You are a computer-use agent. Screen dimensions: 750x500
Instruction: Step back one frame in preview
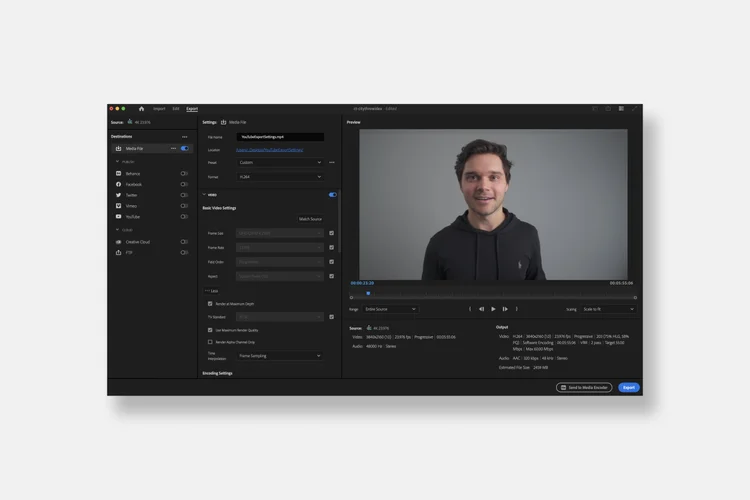click(x=481, y=309)
